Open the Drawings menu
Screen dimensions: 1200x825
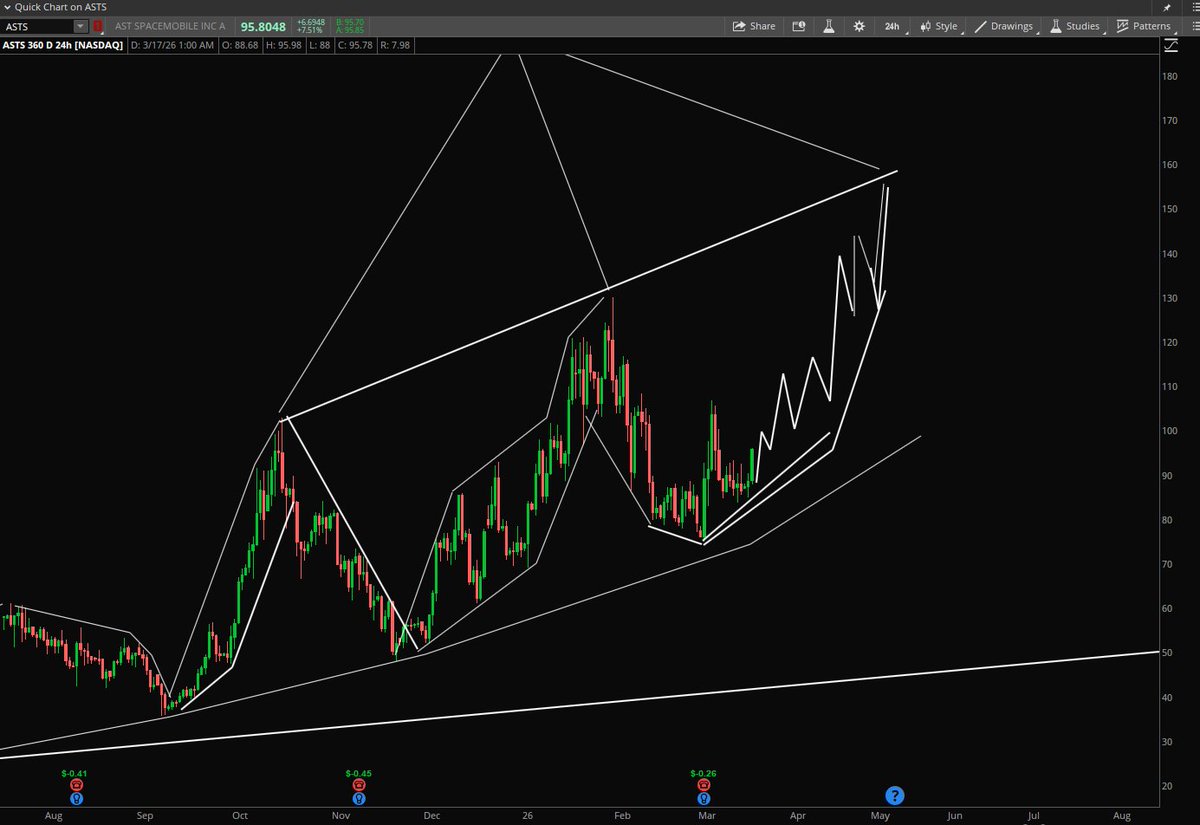tap(1006, 26)
